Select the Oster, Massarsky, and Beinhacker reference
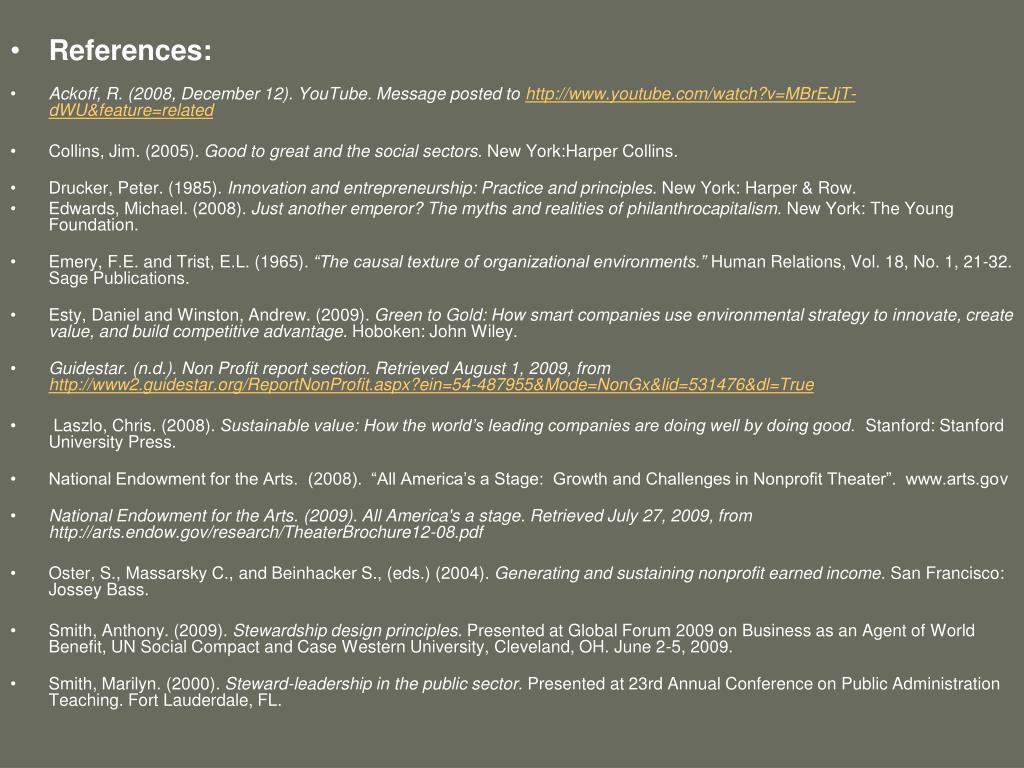 click(x=270, y=573)
